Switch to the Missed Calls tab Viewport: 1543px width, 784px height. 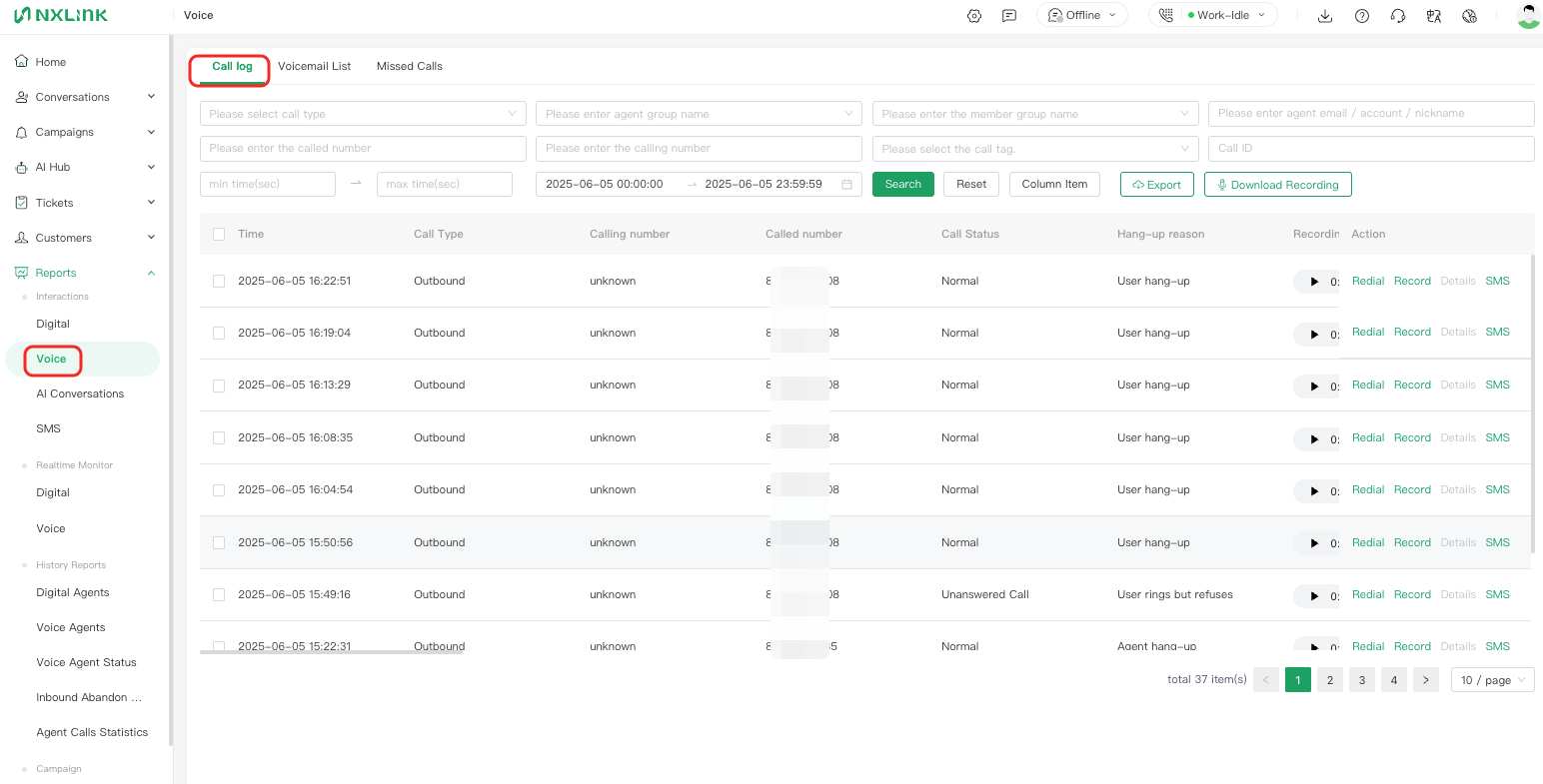coord(410,66)
